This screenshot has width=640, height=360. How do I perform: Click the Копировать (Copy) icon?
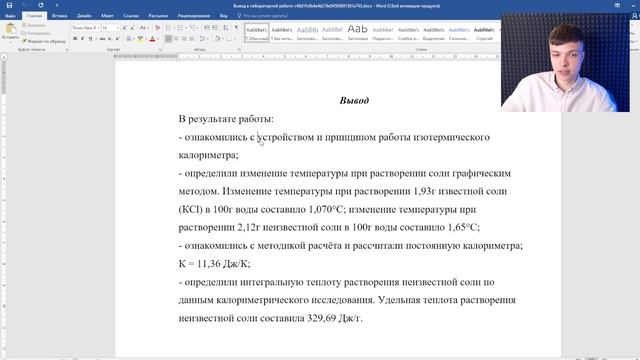coord(24,33)
